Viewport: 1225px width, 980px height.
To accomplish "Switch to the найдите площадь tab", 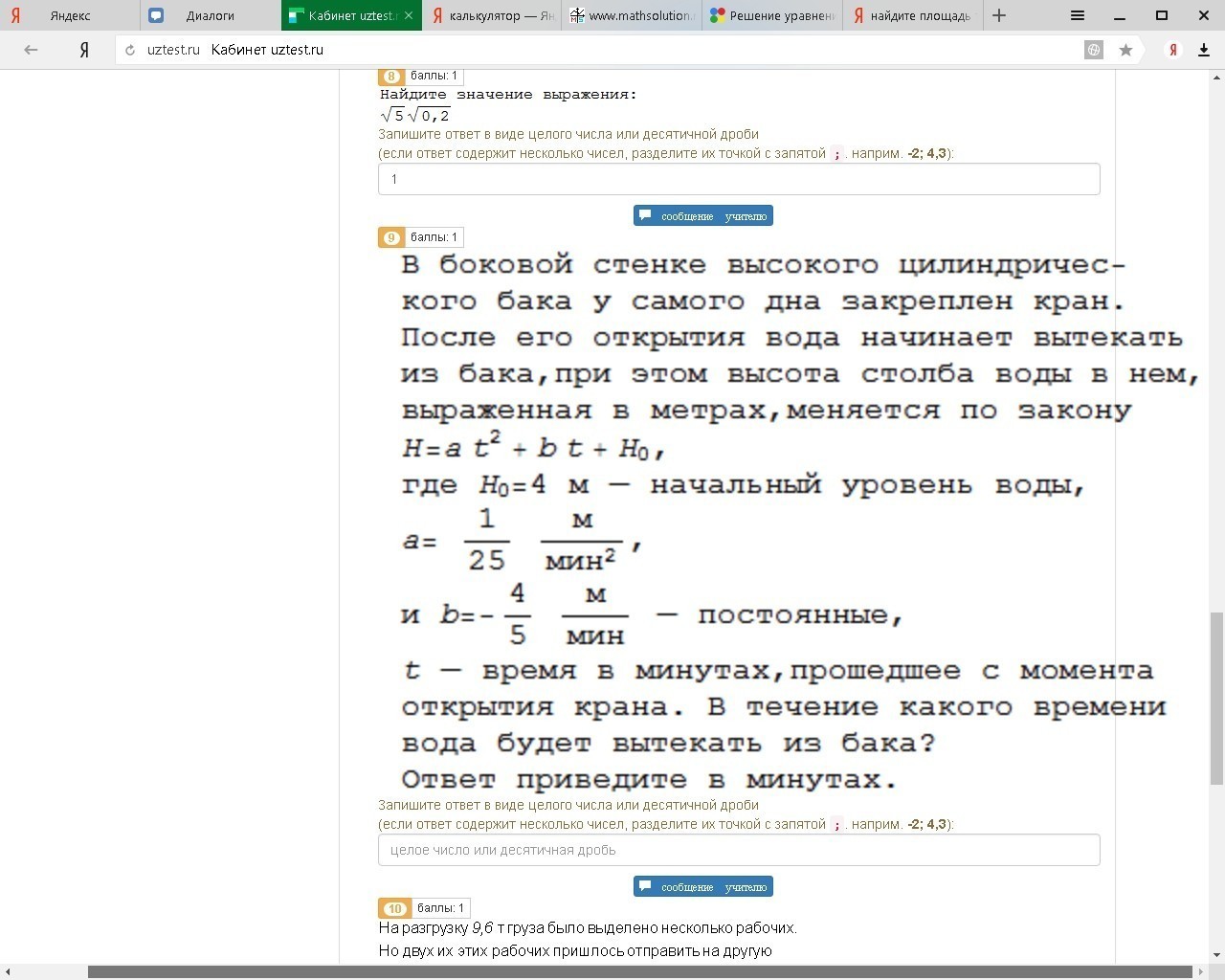I will click(x=913, y=15).
